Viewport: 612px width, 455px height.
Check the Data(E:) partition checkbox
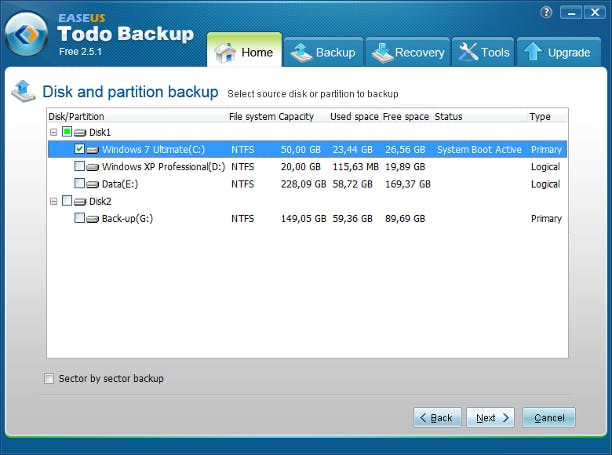79,183
